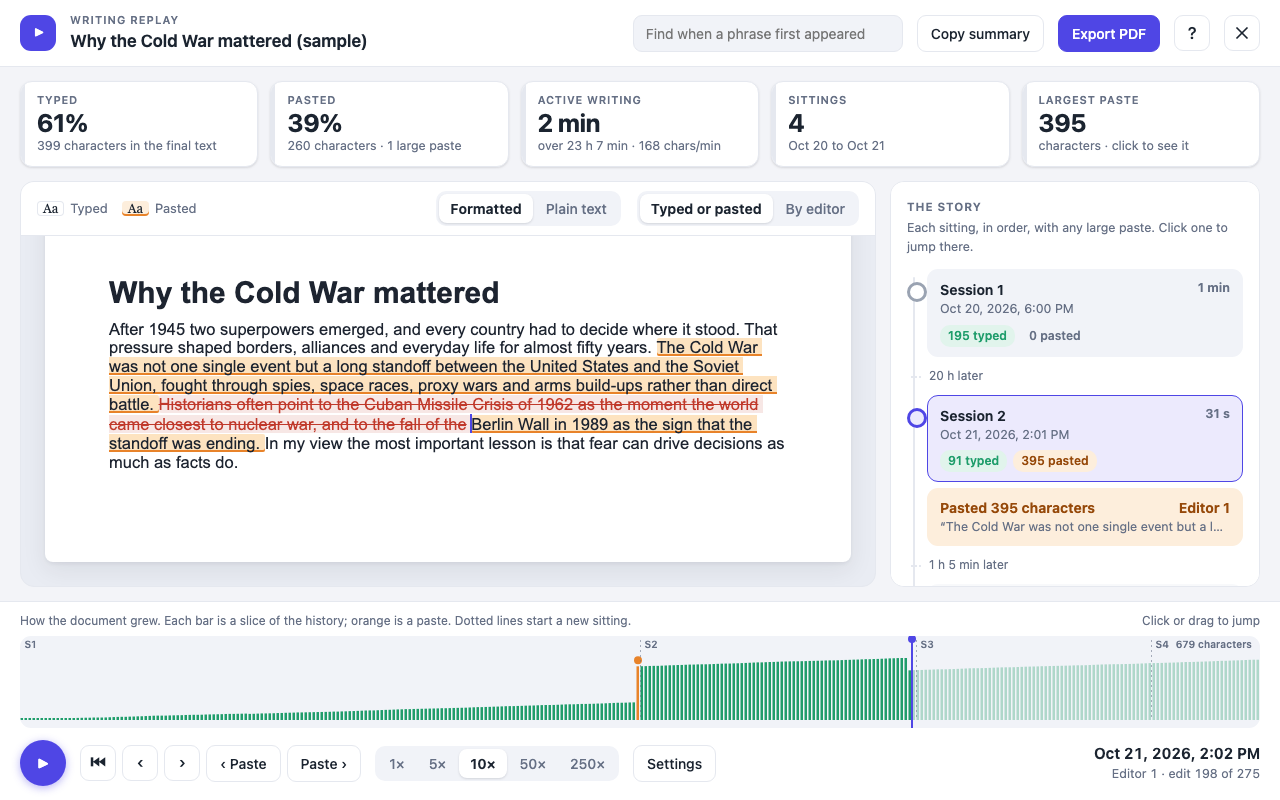This screenshot has height=800, width=1280.
Task: Show highlighting By editor
Action: click(x=815, y=209)
